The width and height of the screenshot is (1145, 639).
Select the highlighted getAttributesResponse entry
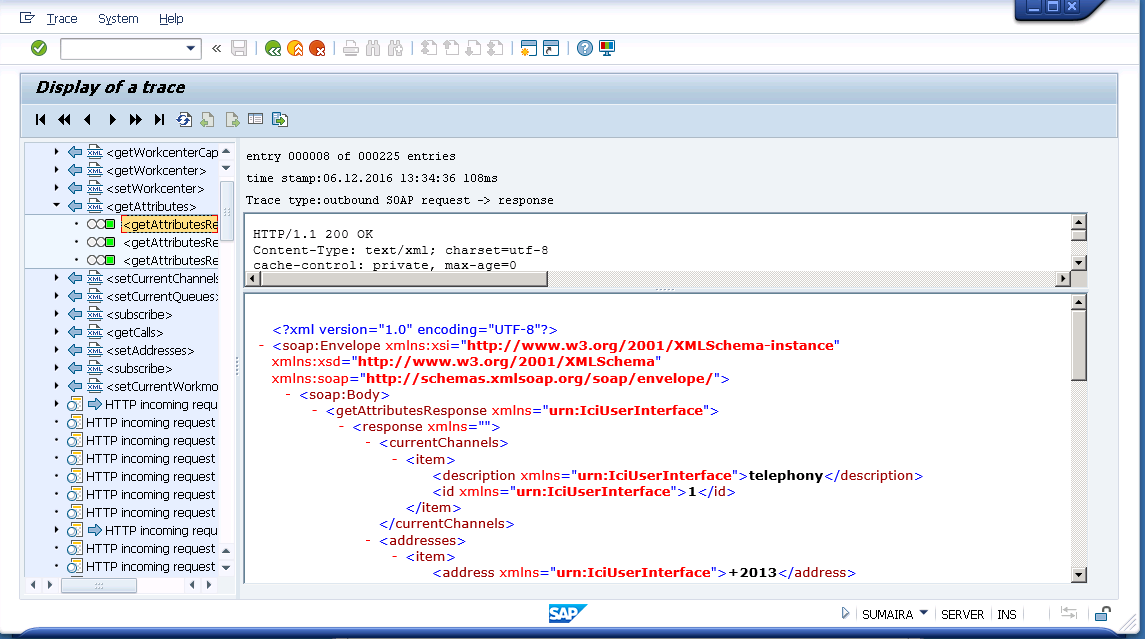[x=169, y=224]
